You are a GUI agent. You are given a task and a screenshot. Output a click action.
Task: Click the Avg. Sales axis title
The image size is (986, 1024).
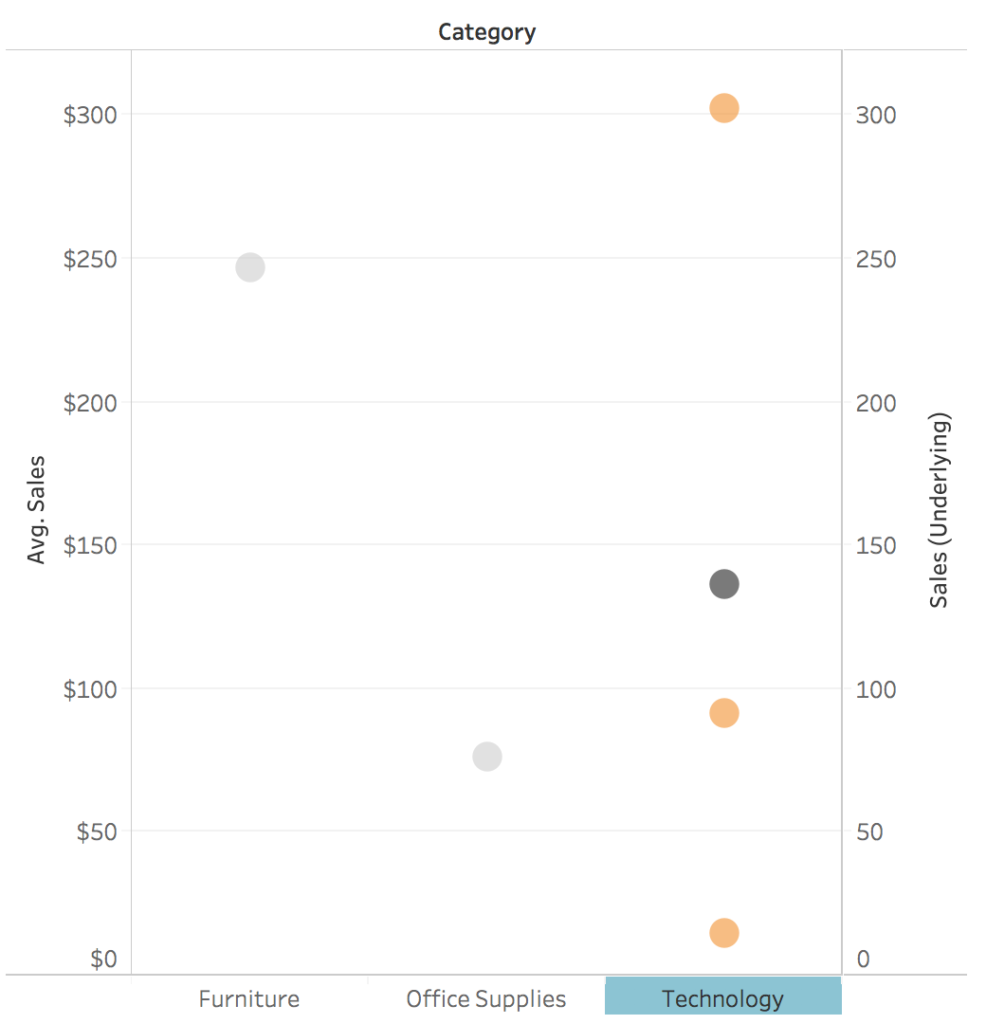click(36, 509)
